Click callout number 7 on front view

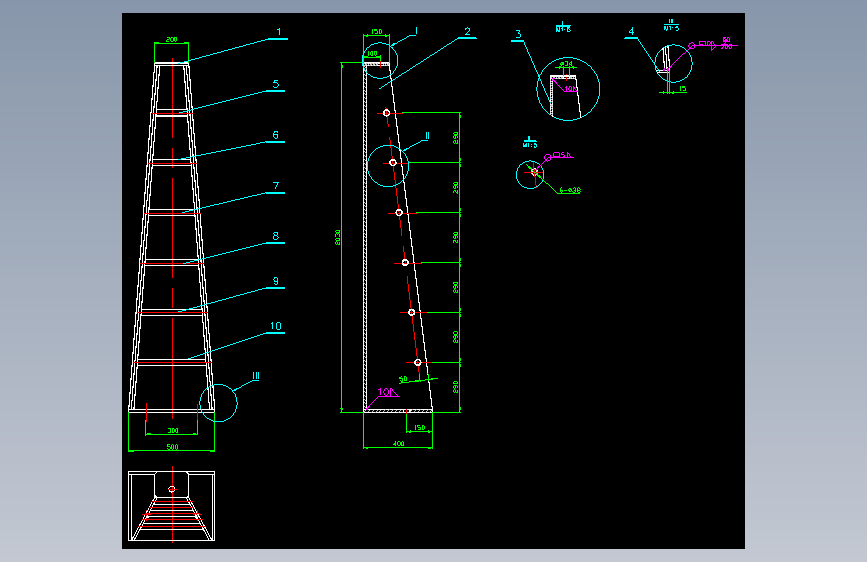[x=276, y=186]
